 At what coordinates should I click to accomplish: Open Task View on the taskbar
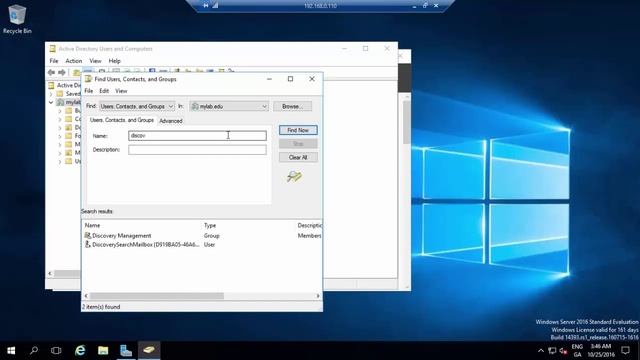[x=56, y=350]
